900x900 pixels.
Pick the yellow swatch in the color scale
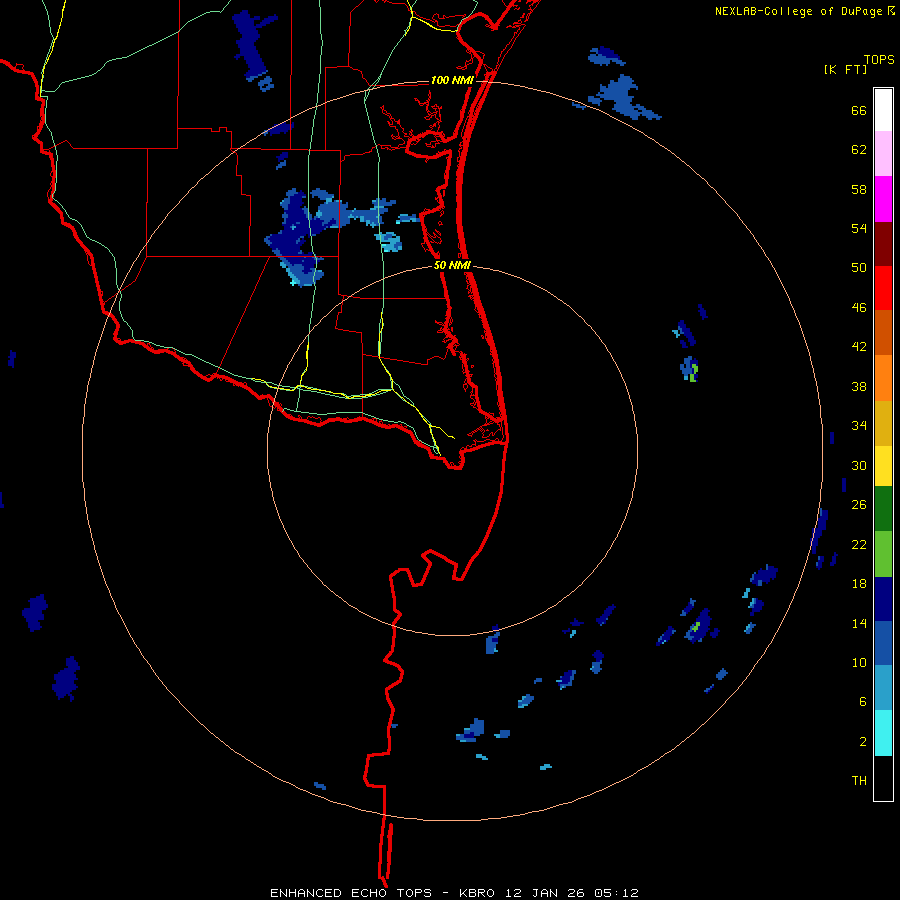tap(883, 466)
